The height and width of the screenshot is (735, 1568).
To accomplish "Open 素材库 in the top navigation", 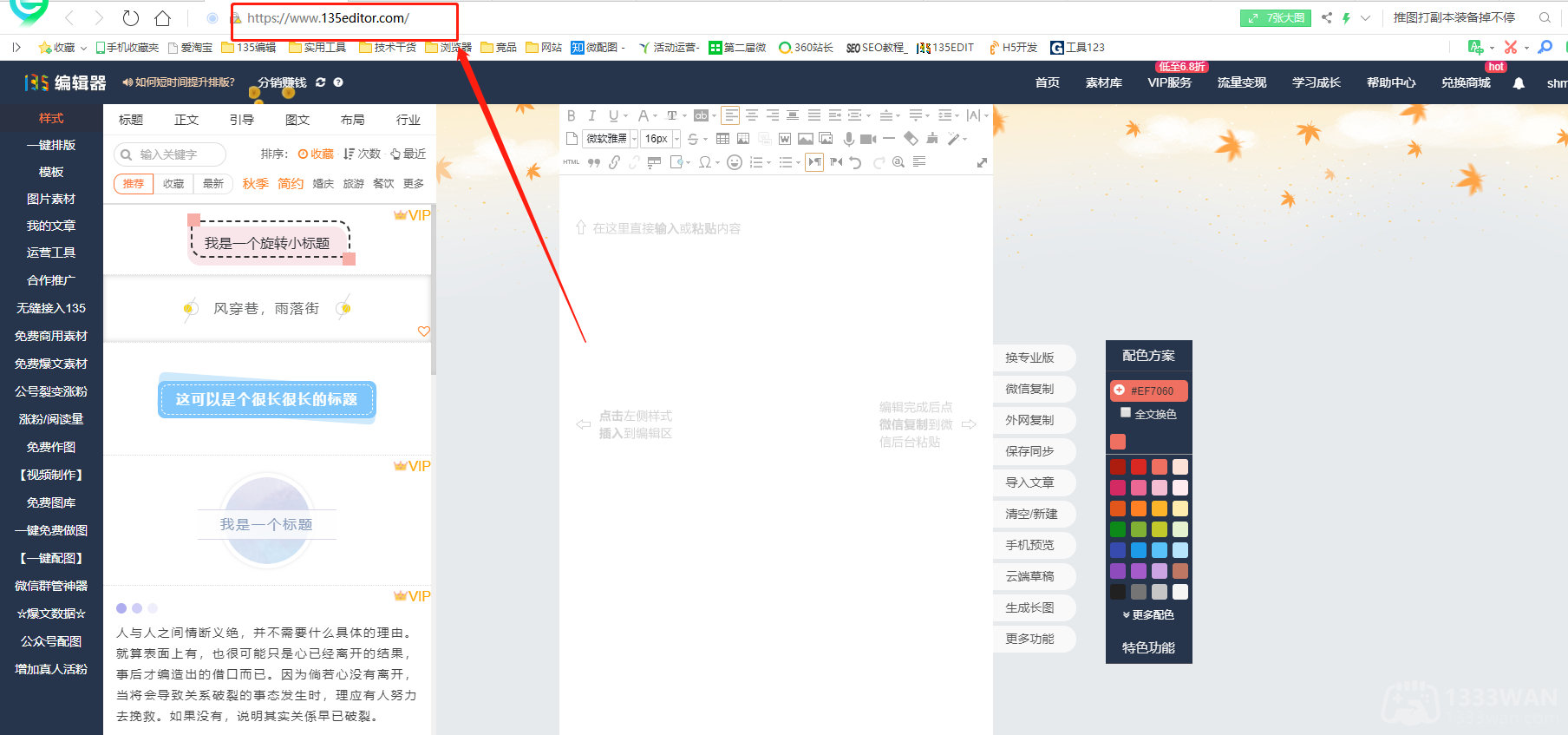I will (x=1104, y=83).
